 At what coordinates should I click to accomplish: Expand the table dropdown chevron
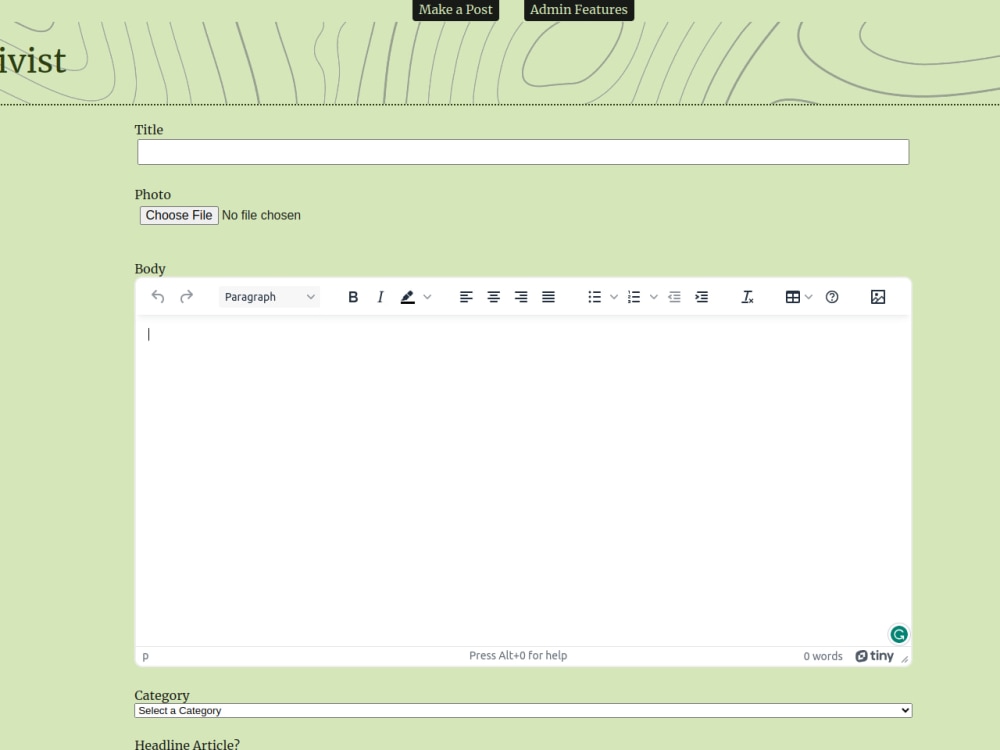(809, 297)
